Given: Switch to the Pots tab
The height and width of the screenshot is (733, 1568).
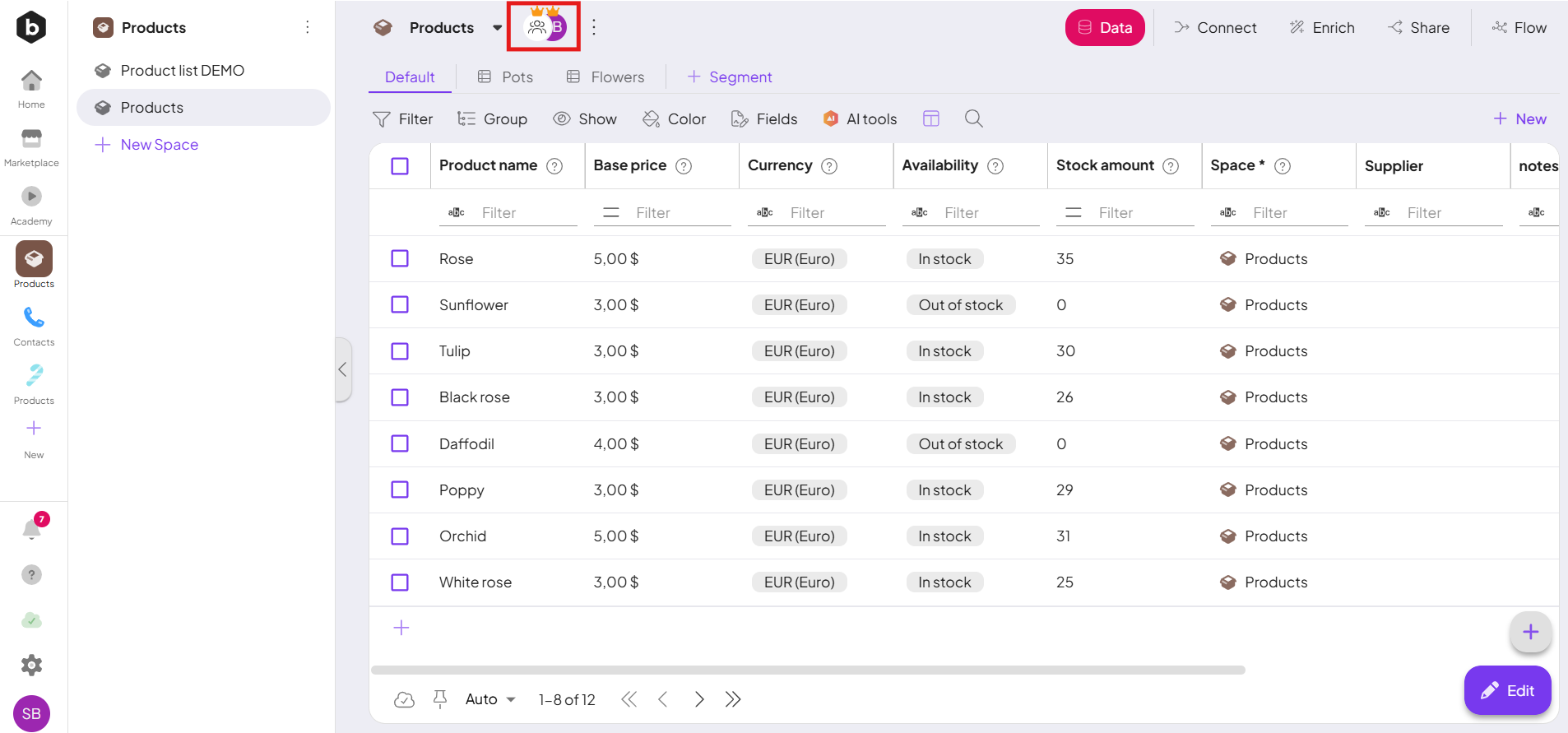Looking at the screenshot, I should click(505, 77).
